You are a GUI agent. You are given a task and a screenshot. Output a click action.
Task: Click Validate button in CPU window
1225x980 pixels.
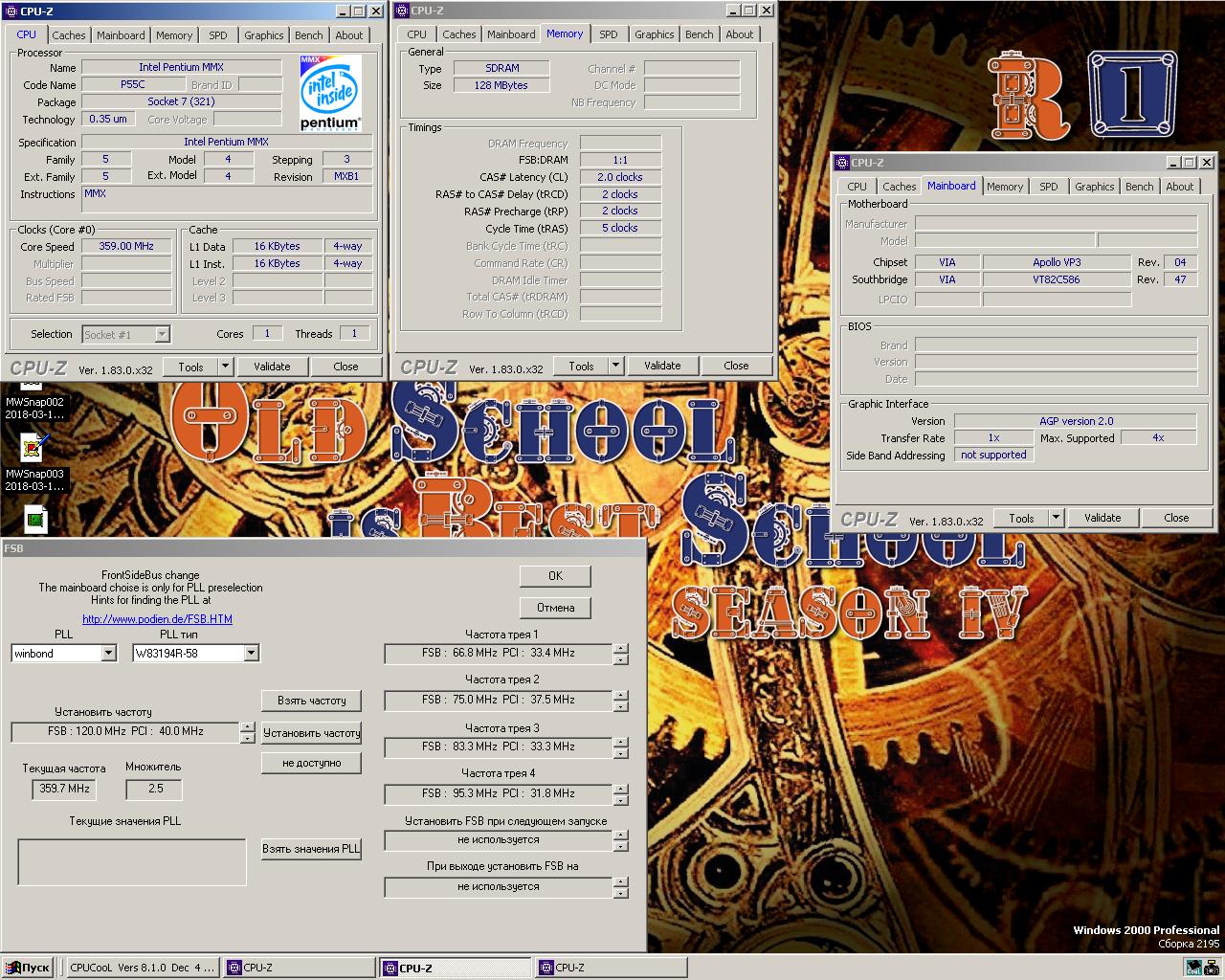point(272,367)
